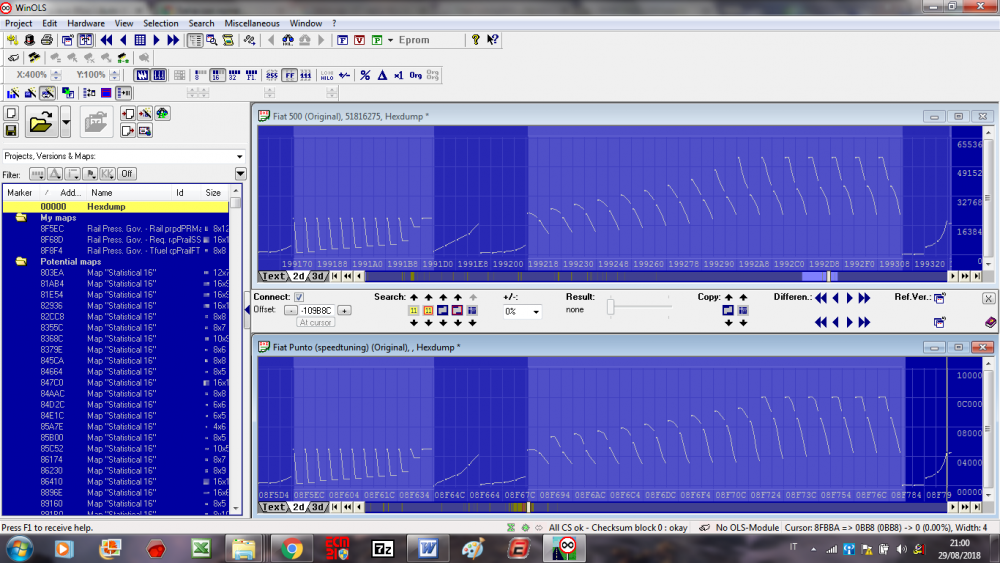Click the export file icon with red arrow
This screenshot has width=1000, height=563.
tap(128, 130)
